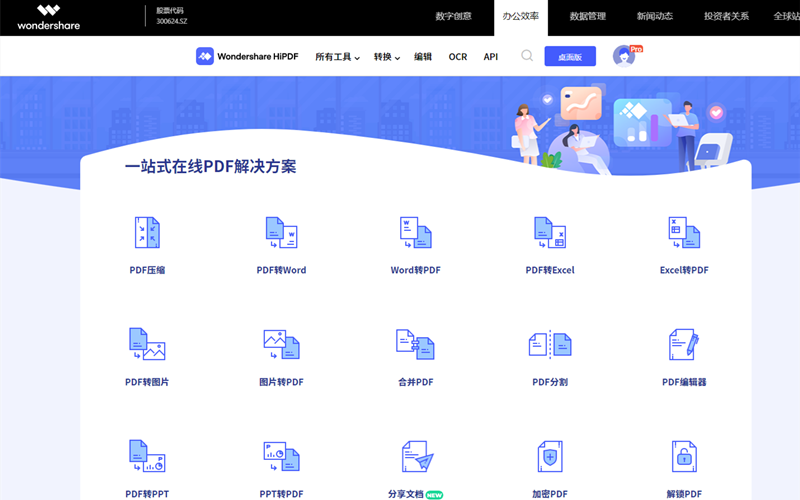Screen dimensions: 800x500
Task: Open the PDF编辑器 editor icon
Action: [x=684, y=344]
